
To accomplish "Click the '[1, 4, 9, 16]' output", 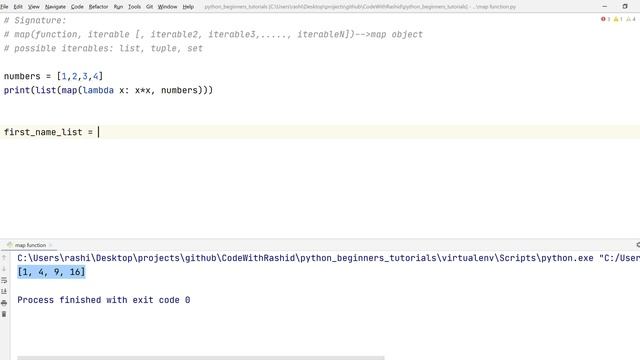I will click(51, 272).
